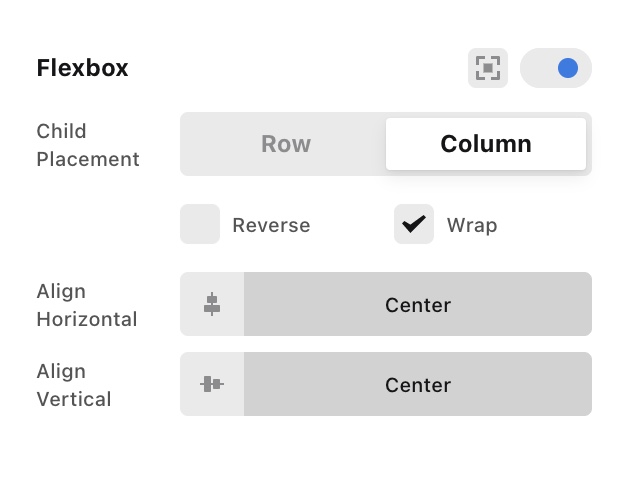Click the Reverse label text

(271, 225)
